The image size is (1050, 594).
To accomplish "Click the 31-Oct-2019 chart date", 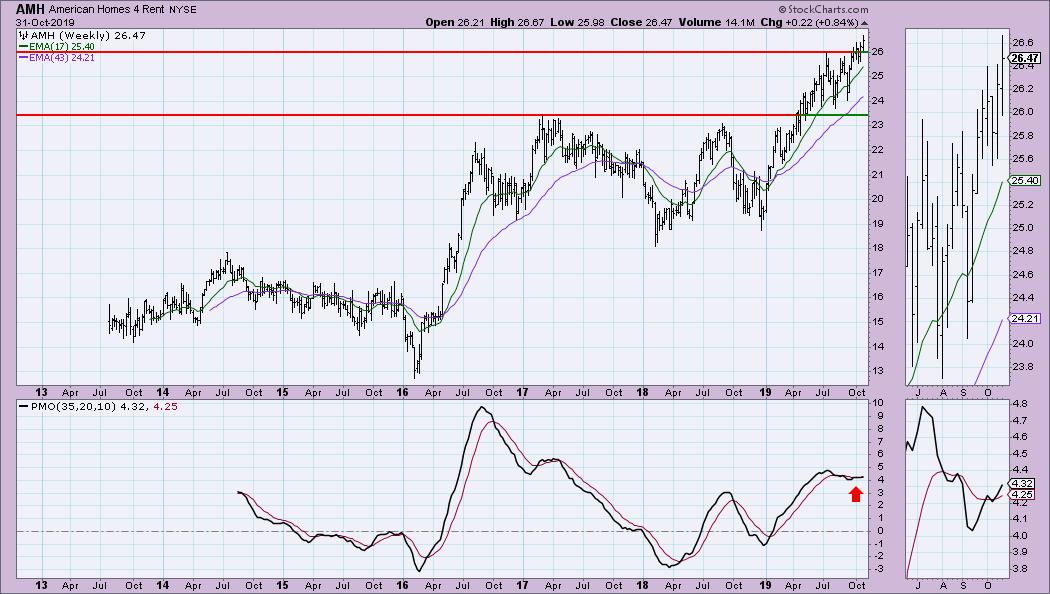I will (46, 23).
